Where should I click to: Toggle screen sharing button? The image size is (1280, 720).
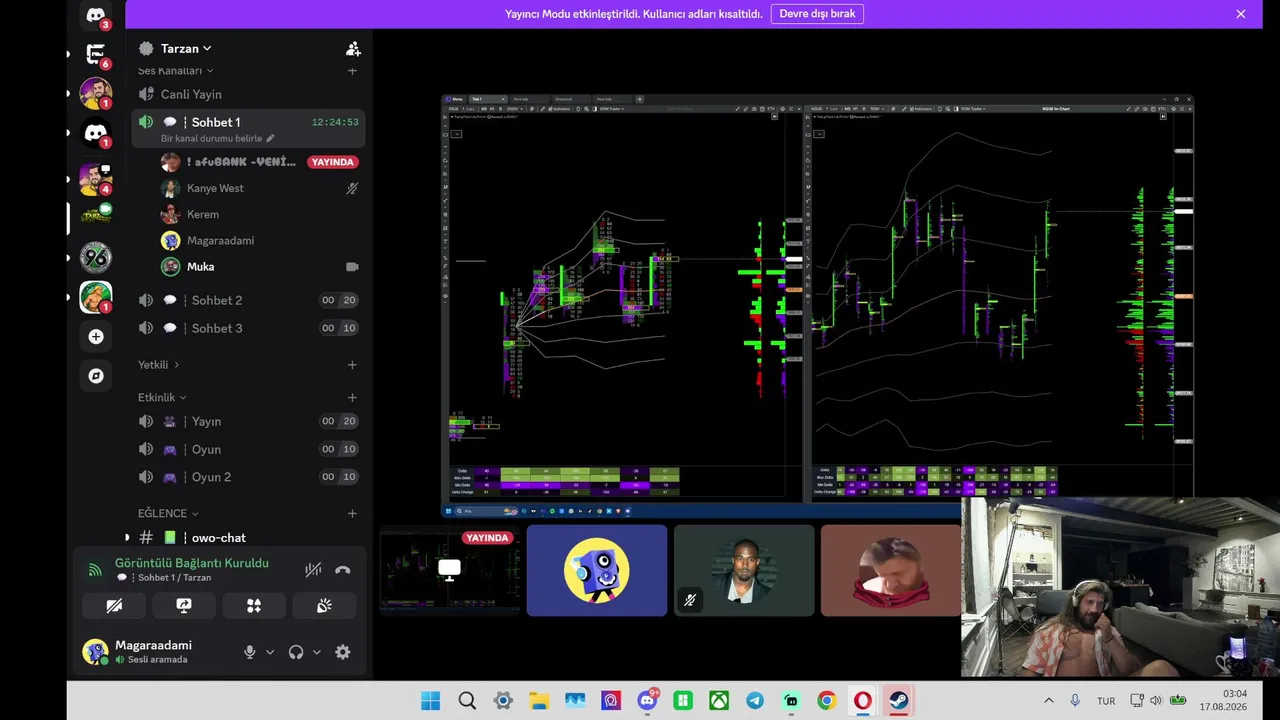pos(184,605)
